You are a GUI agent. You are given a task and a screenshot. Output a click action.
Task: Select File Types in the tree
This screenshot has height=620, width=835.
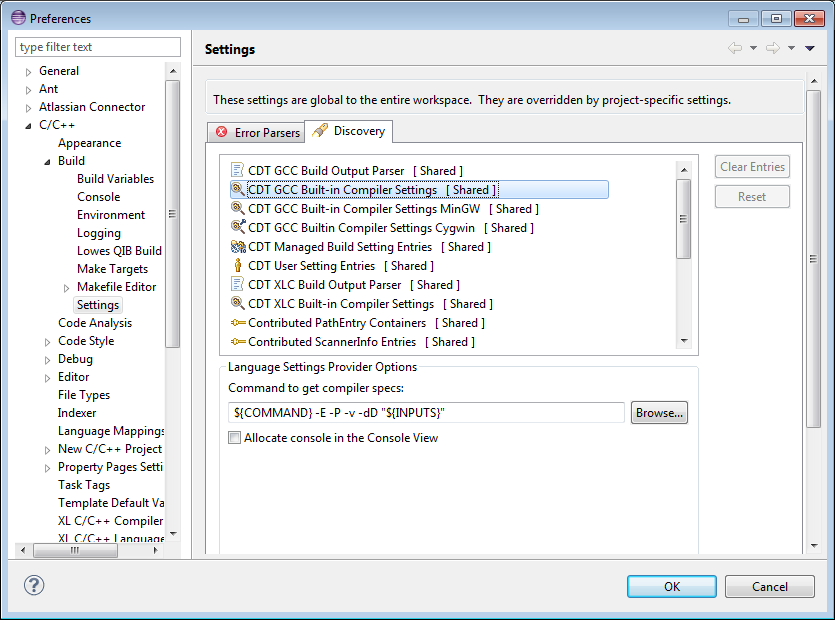(x=84, y=395)
